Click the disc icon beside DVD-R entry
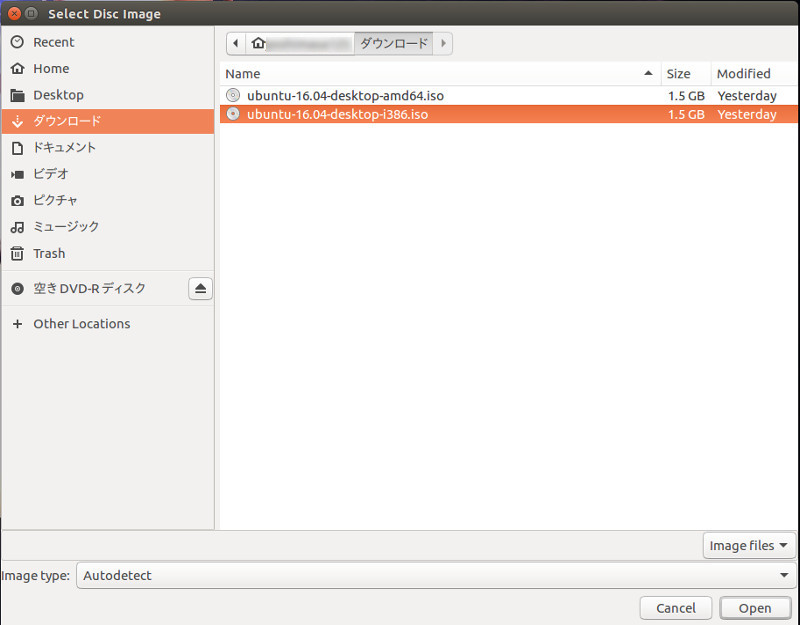The height and width of the screenshot is (625, 800). tap(17, 289)
